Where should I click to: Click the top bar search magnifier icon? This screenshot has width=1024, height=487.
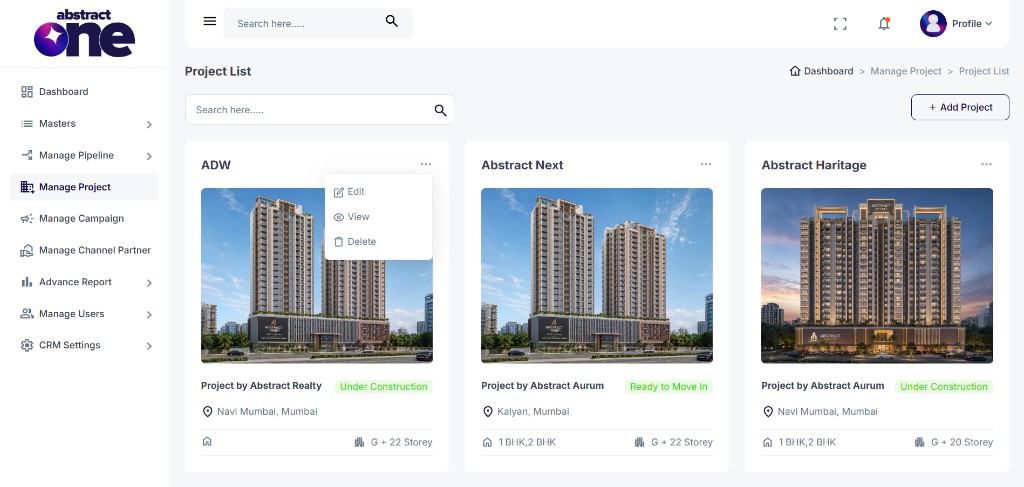click(x=392, y=22)
